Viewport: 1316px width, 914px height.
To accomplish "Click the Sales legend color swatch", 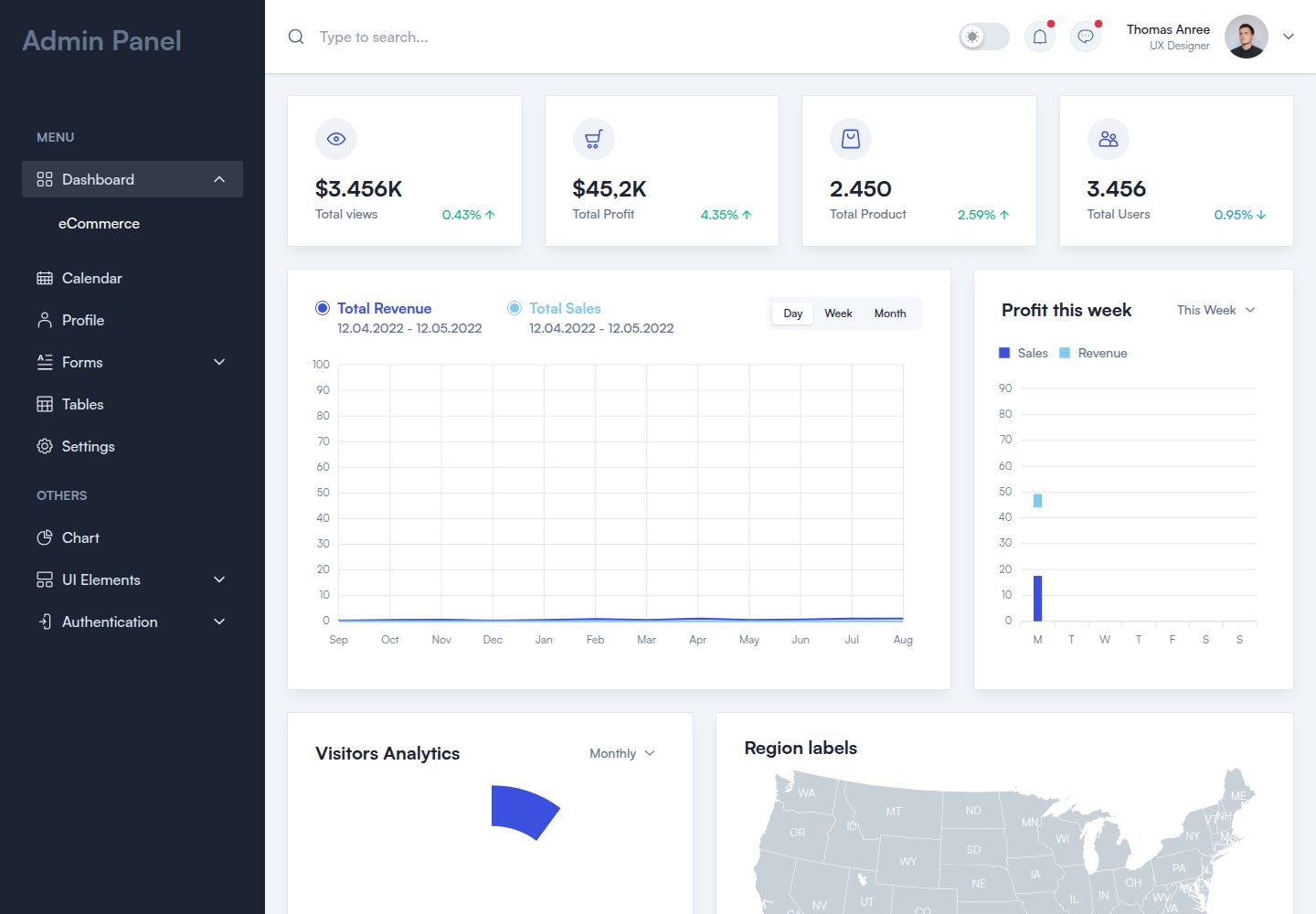I will (1005, 353).
